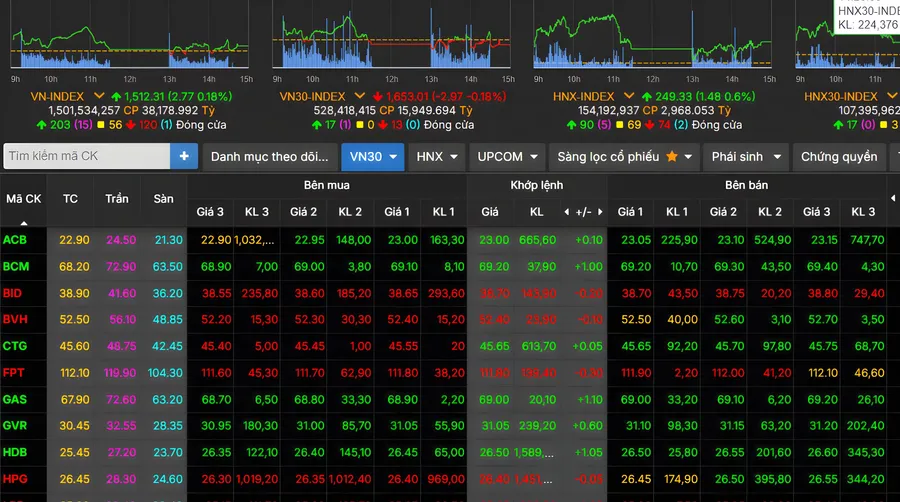Sort by Mã CK ascending arrow
This screenshot has width=900, height=502.
coord(24,223)
